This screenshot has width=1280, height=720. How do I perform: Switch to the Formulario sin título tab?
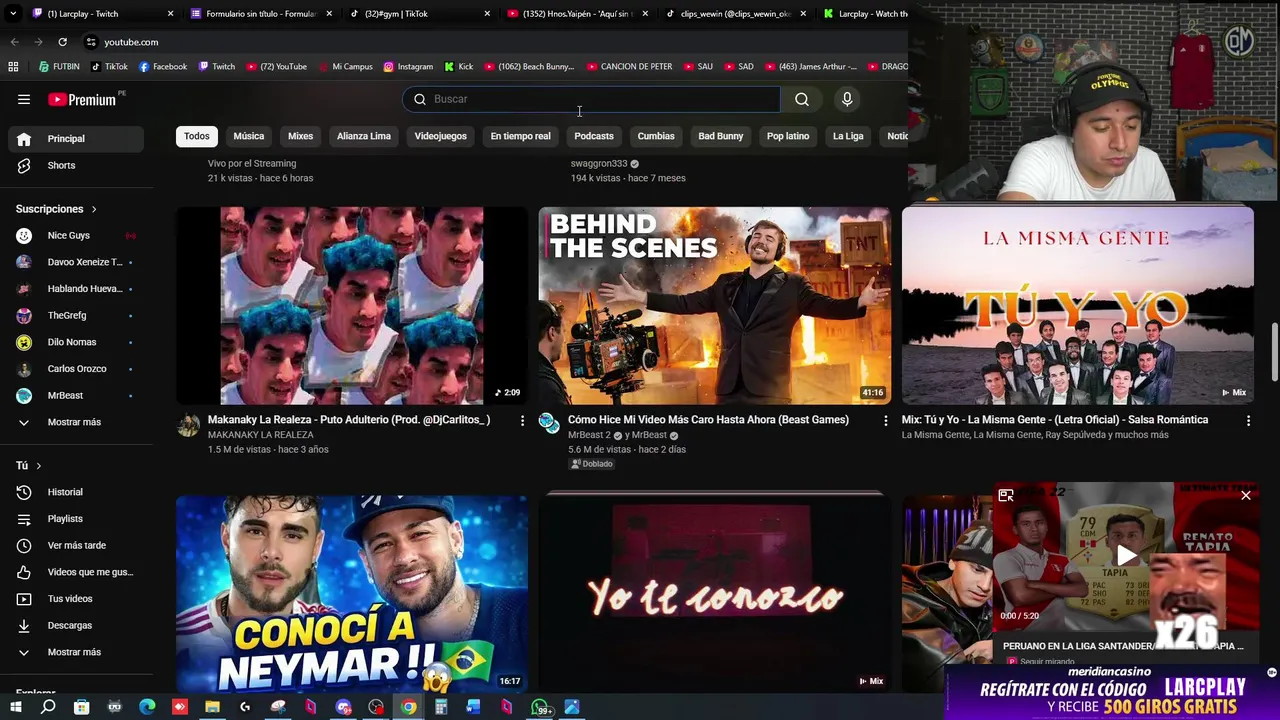tap(259, 14)
